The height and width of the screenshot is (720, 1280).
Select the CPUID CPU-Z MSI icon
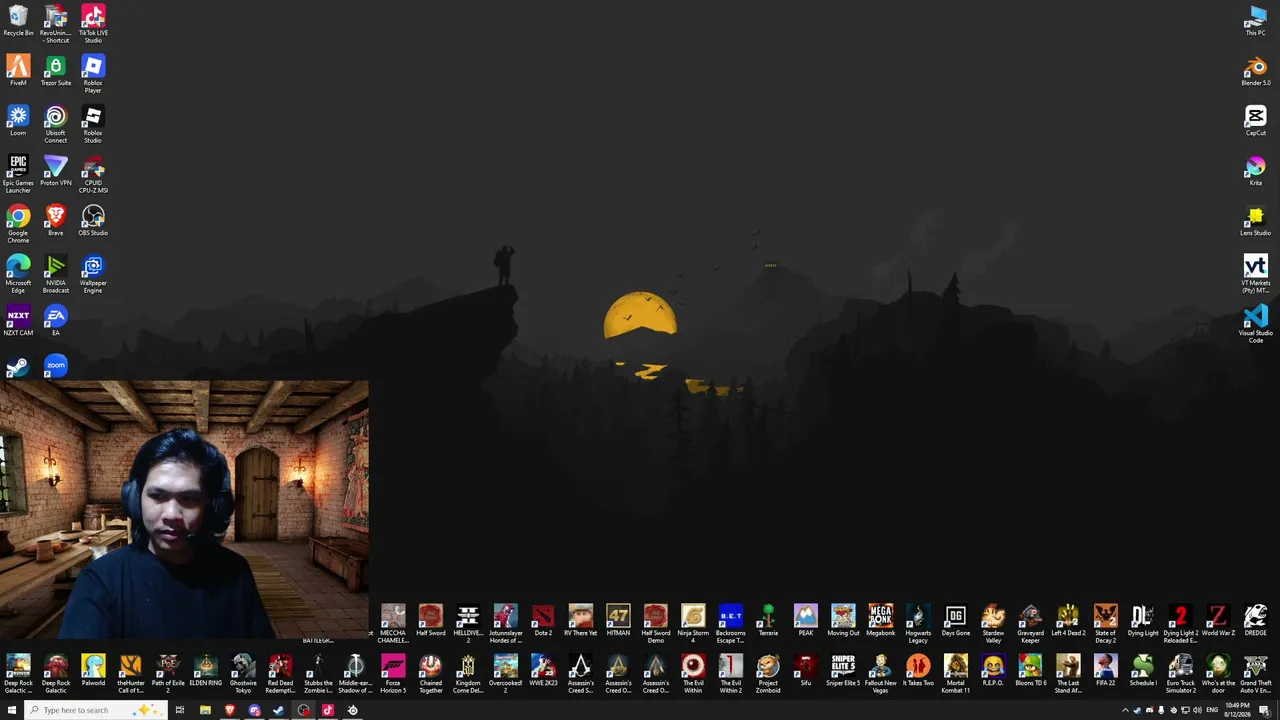[x=93, y=174]
